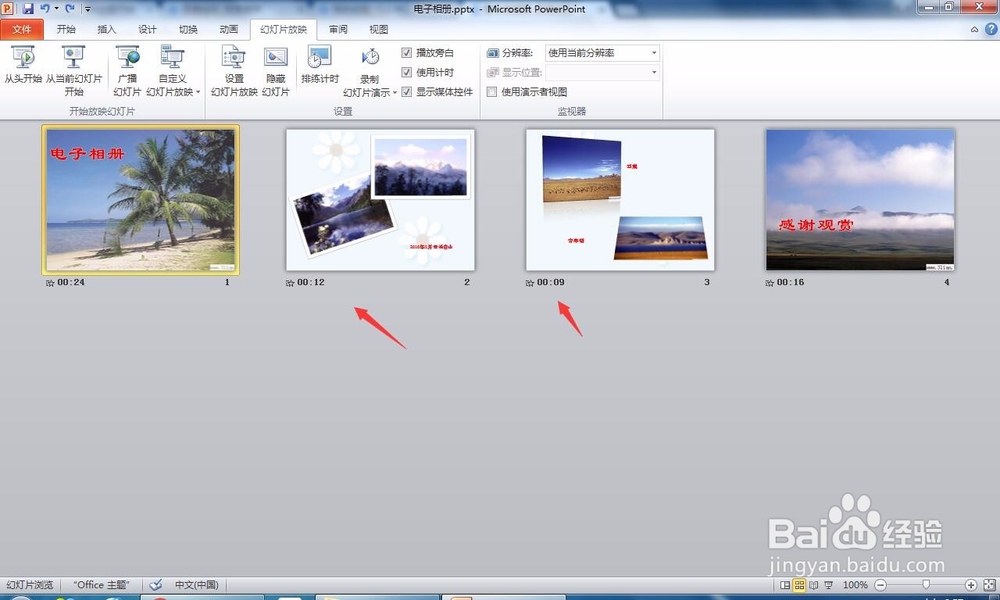Screen dimensions: 1000x600
Task: Click Slide Sorter view icon in status bar
Action: tap(799, 585)
